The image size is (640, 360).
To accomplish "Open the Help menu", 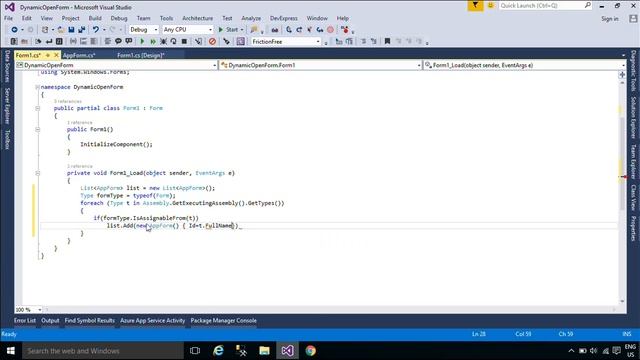I will click(x=342, y=18).
